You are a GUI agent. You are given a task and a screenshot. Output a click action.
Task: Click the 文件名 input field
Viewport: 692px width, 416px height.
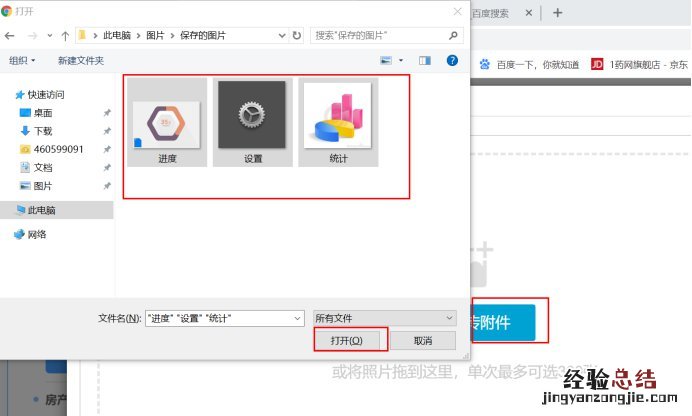(225, 318)
